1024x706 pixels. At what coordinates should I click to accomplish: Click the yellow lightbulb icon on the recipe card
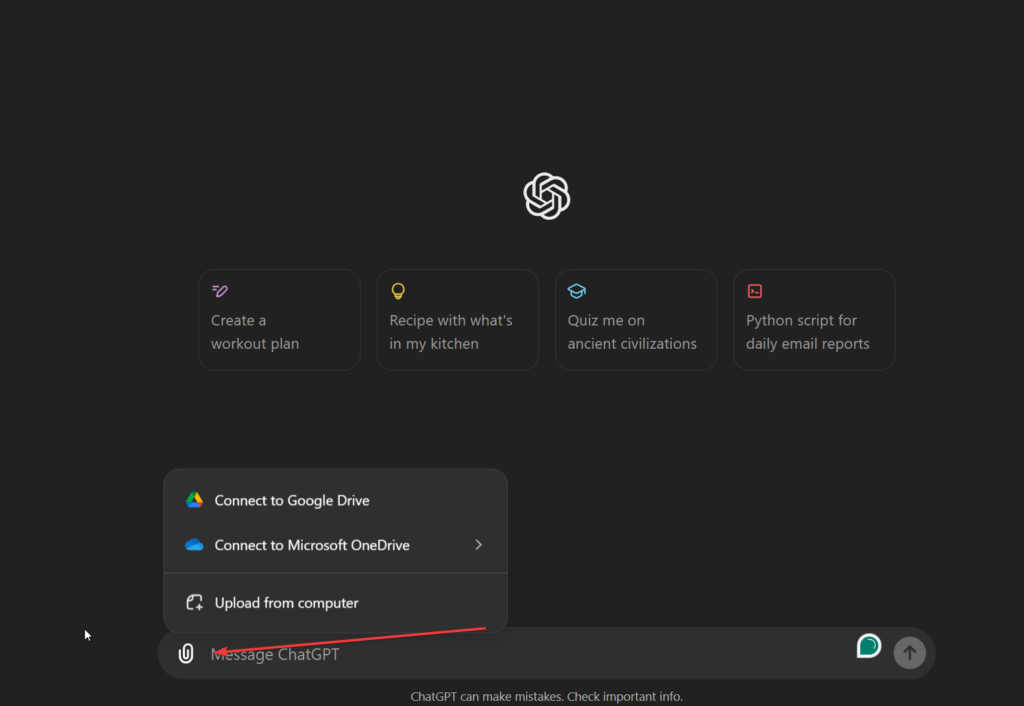[x=398, y=291]
